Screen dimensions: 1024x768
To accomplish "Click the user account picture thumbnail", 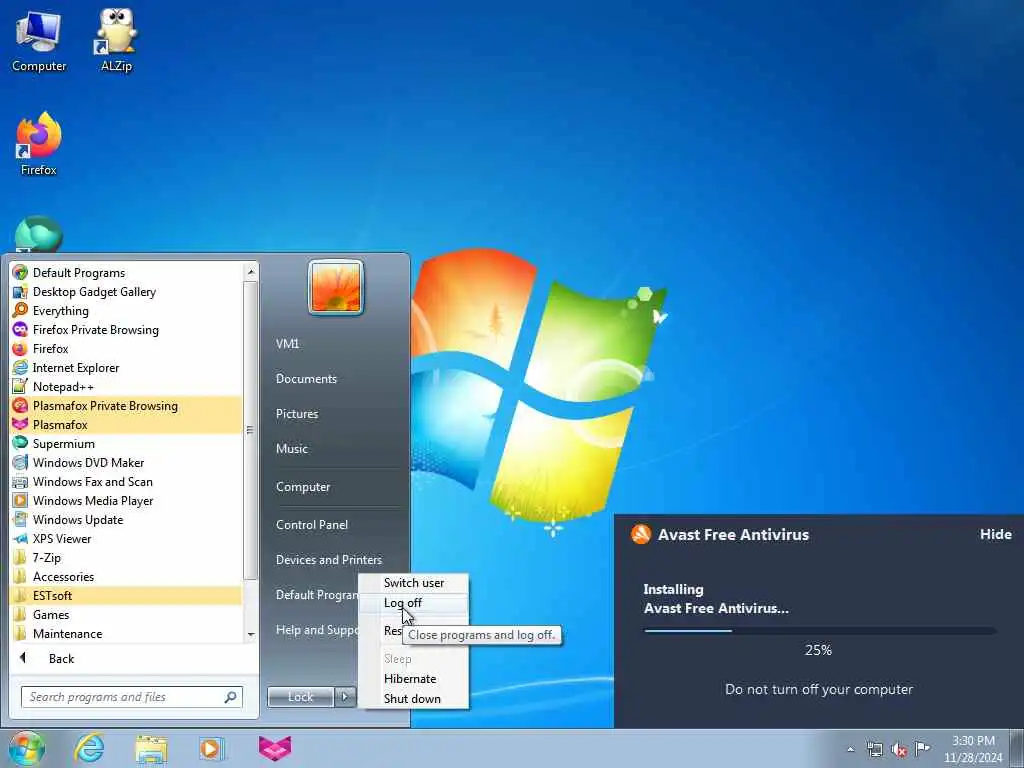I will click(x=336, y=287).
